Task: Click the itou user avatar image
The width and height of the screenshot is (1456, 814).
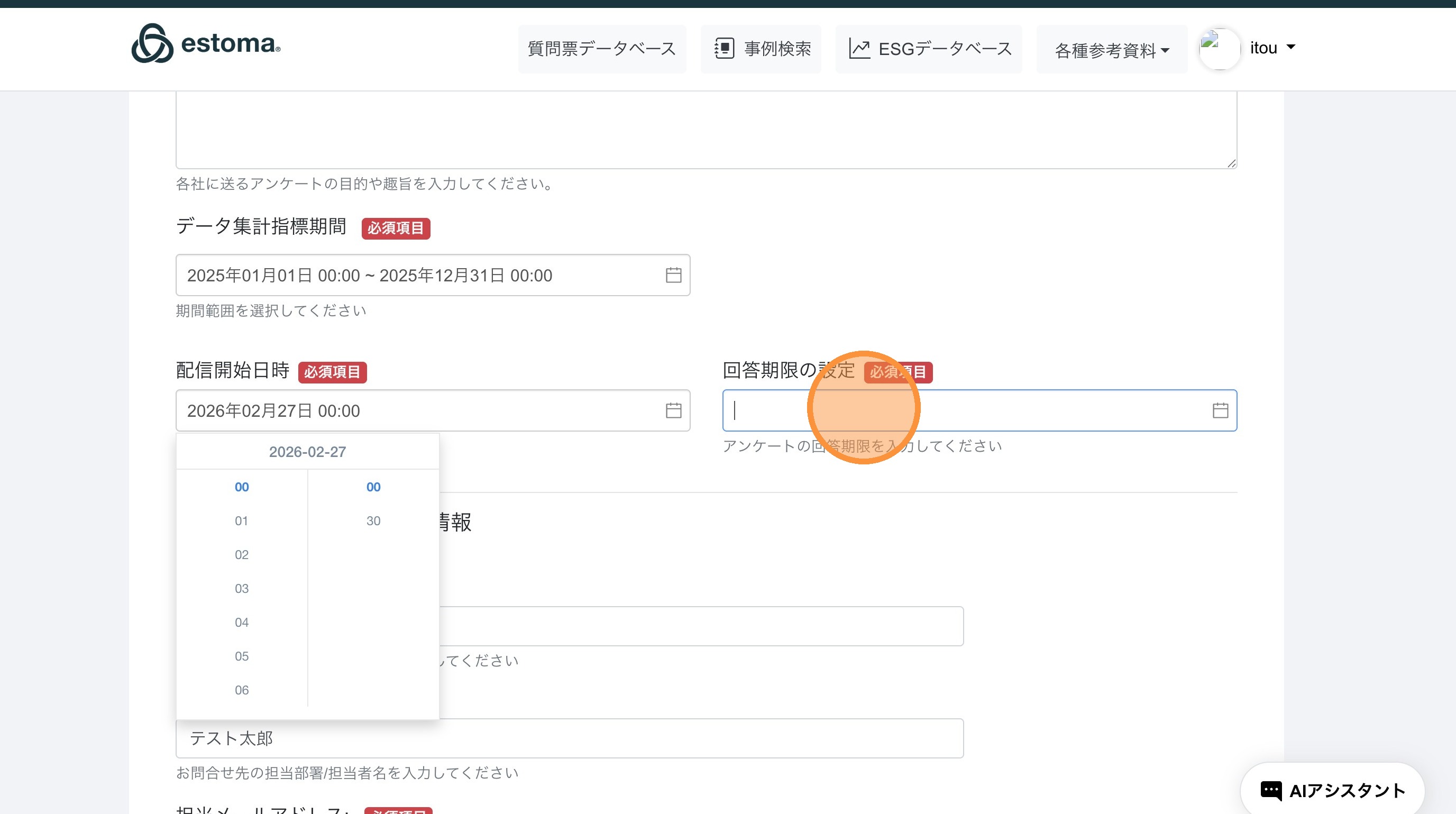Action: click(1219, 49)
